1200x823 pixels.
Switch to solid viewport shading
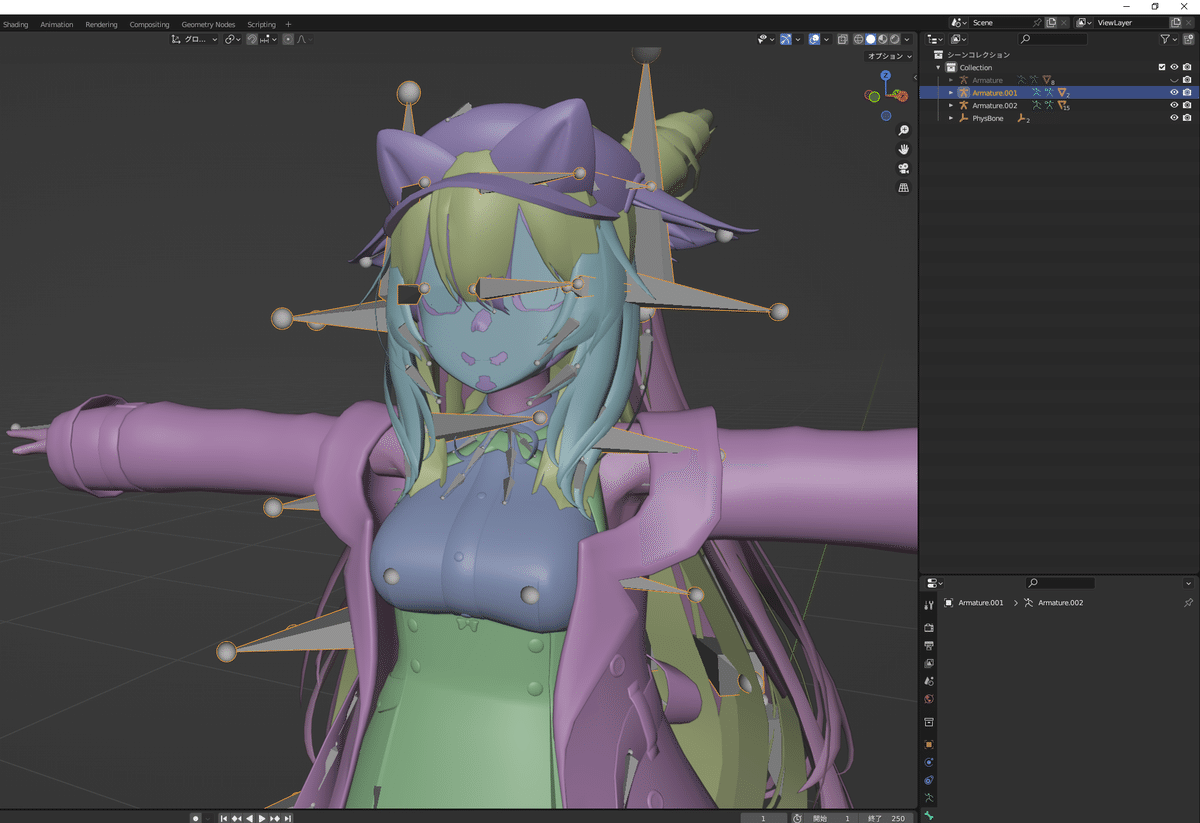click(870, 39)
